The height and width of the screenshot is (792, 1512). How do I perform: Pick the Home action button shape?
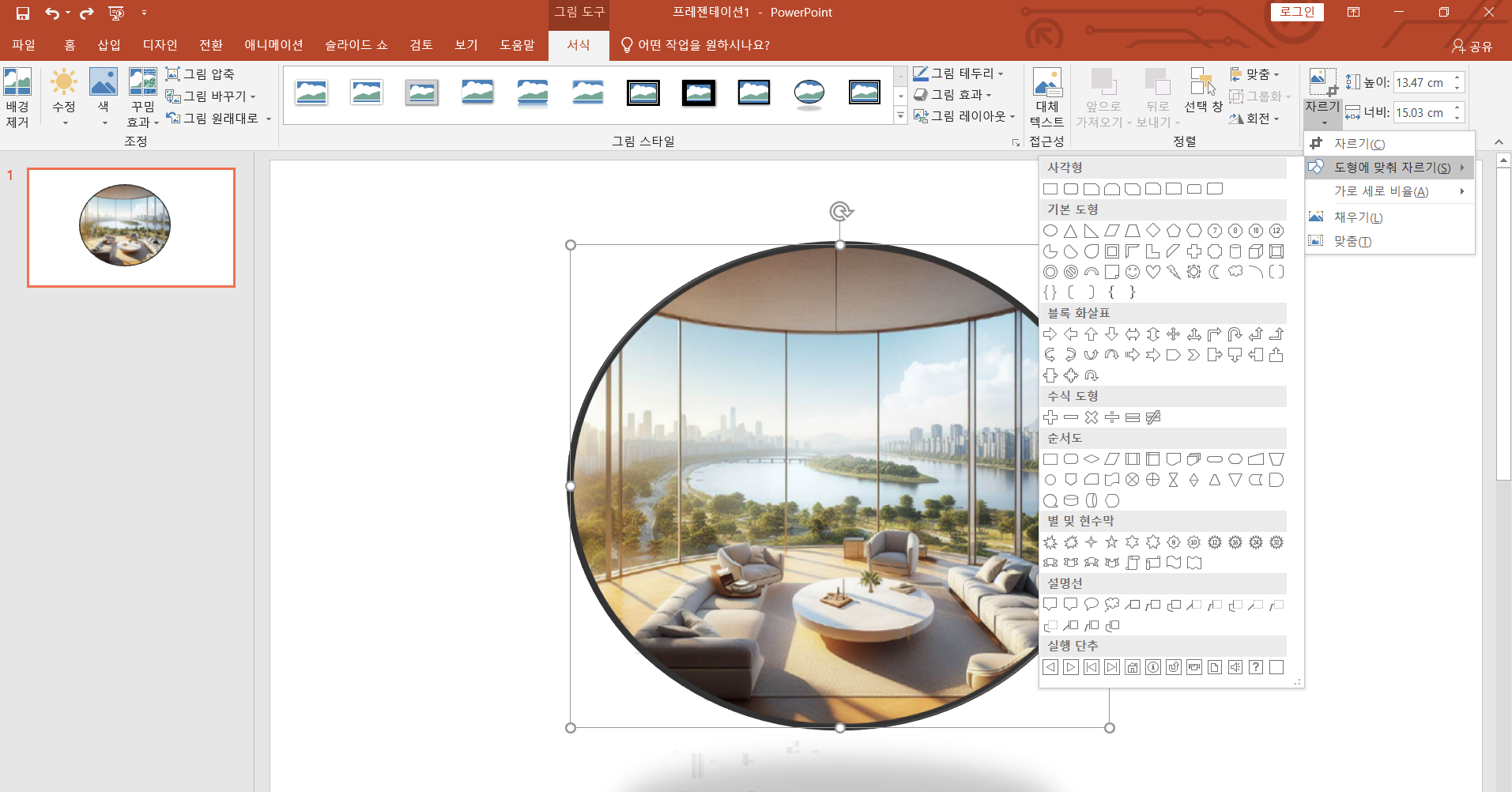[1133, 667]
